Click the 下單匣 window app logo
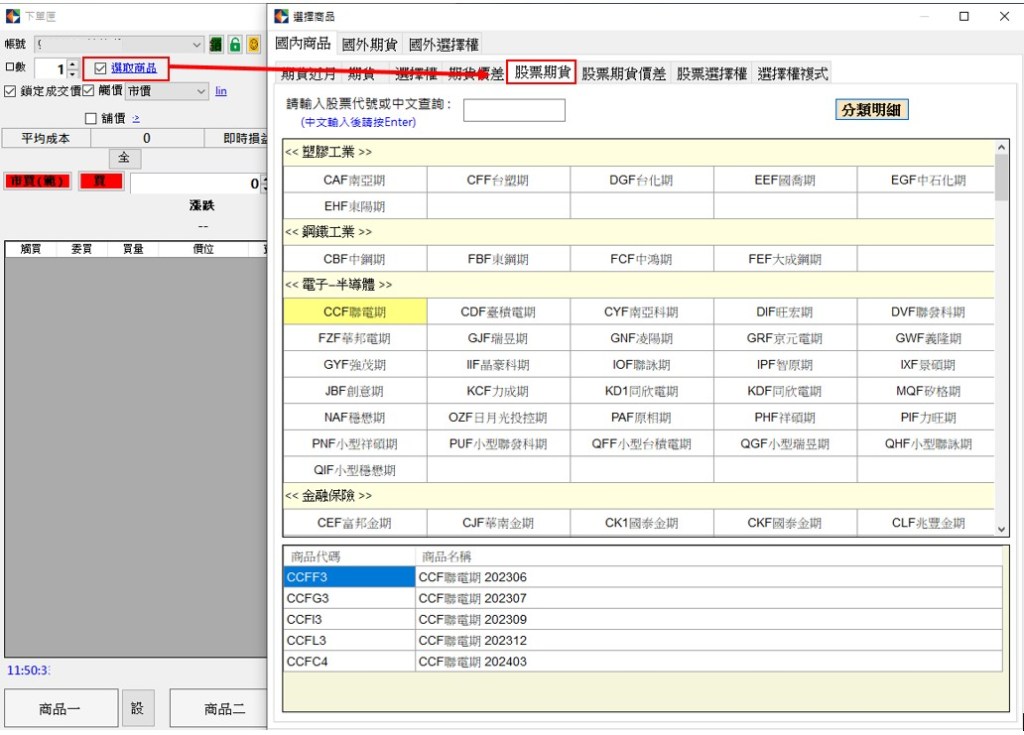The image size is (1024, 735). tap(12, 16)
